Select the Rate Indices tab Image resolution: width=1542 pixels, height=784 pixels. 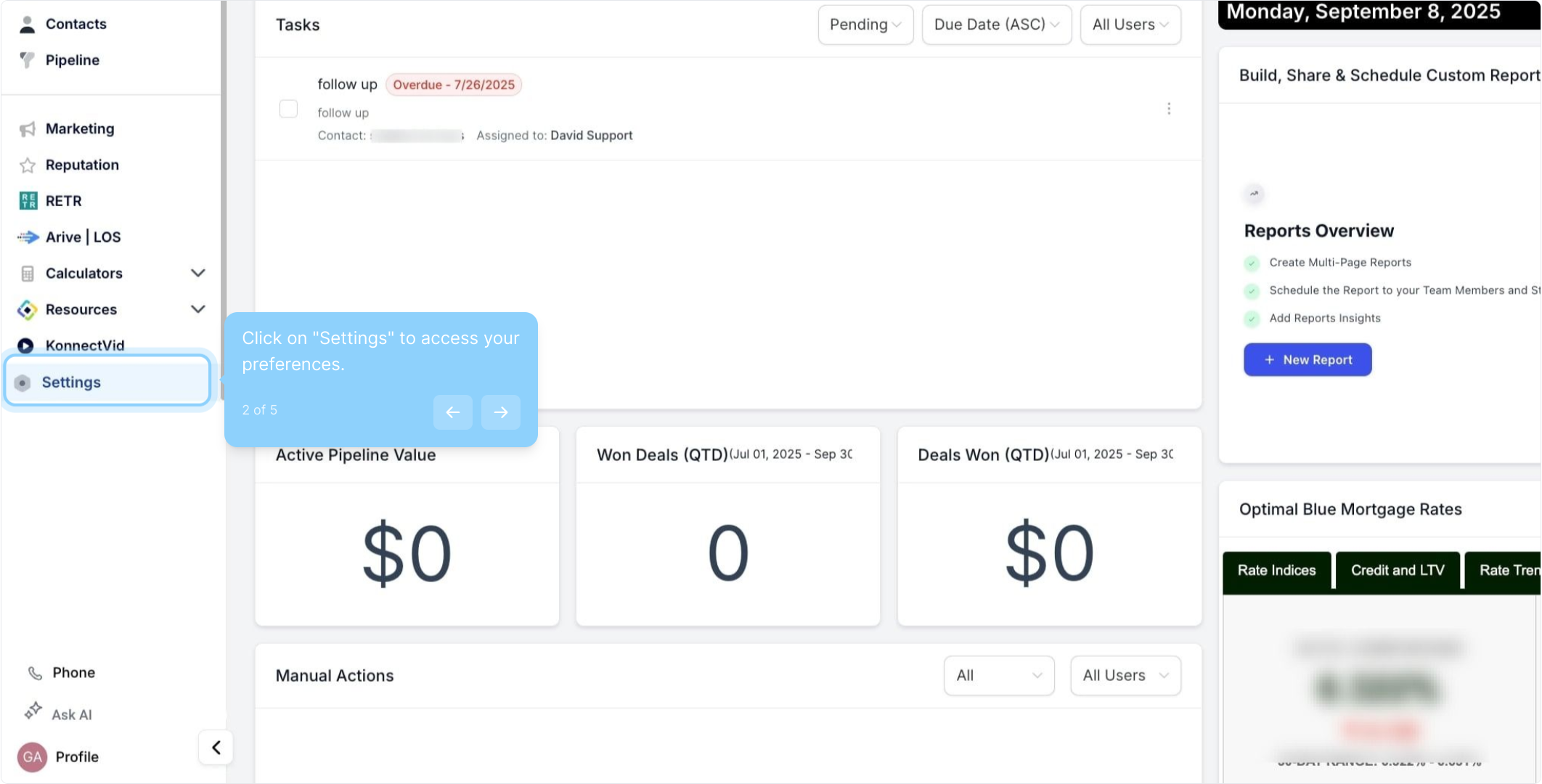coord(1276,571)
